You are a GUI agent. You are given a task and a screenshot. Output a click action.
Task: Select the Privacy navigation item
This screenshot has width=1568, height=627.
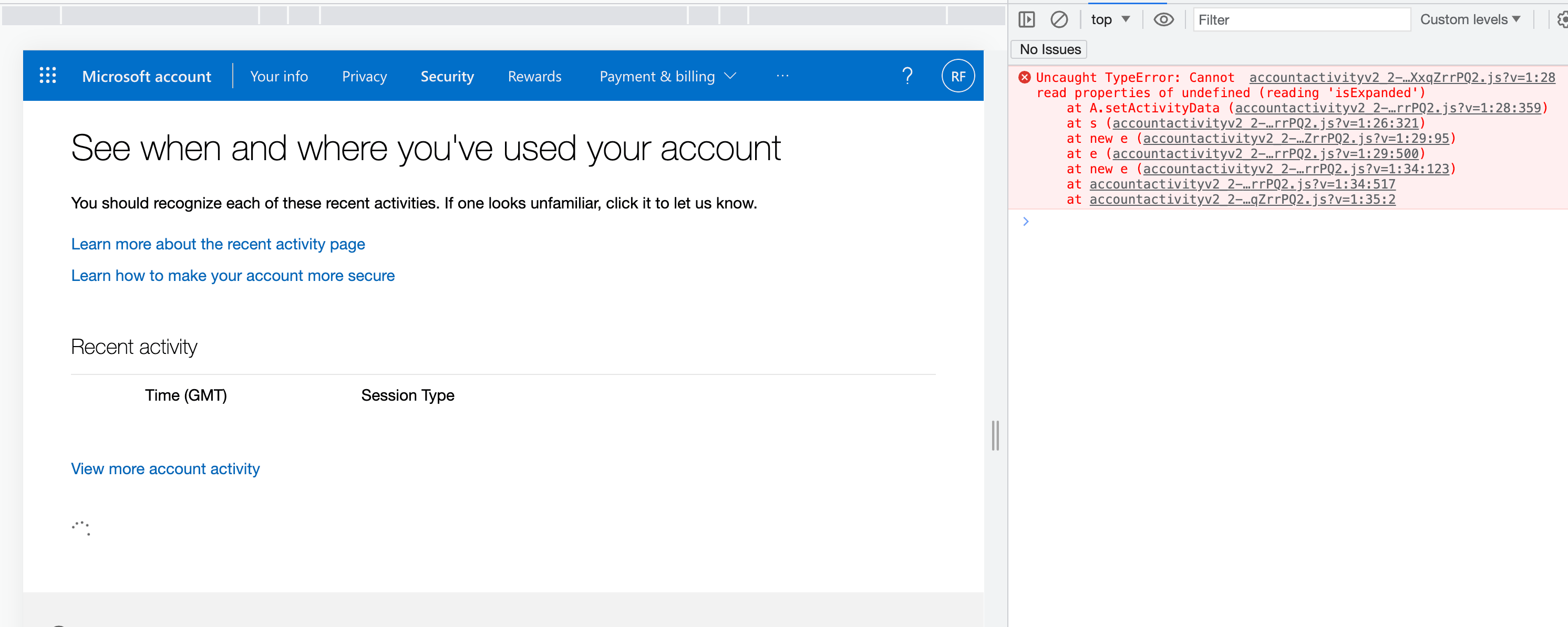coord(364,76)
